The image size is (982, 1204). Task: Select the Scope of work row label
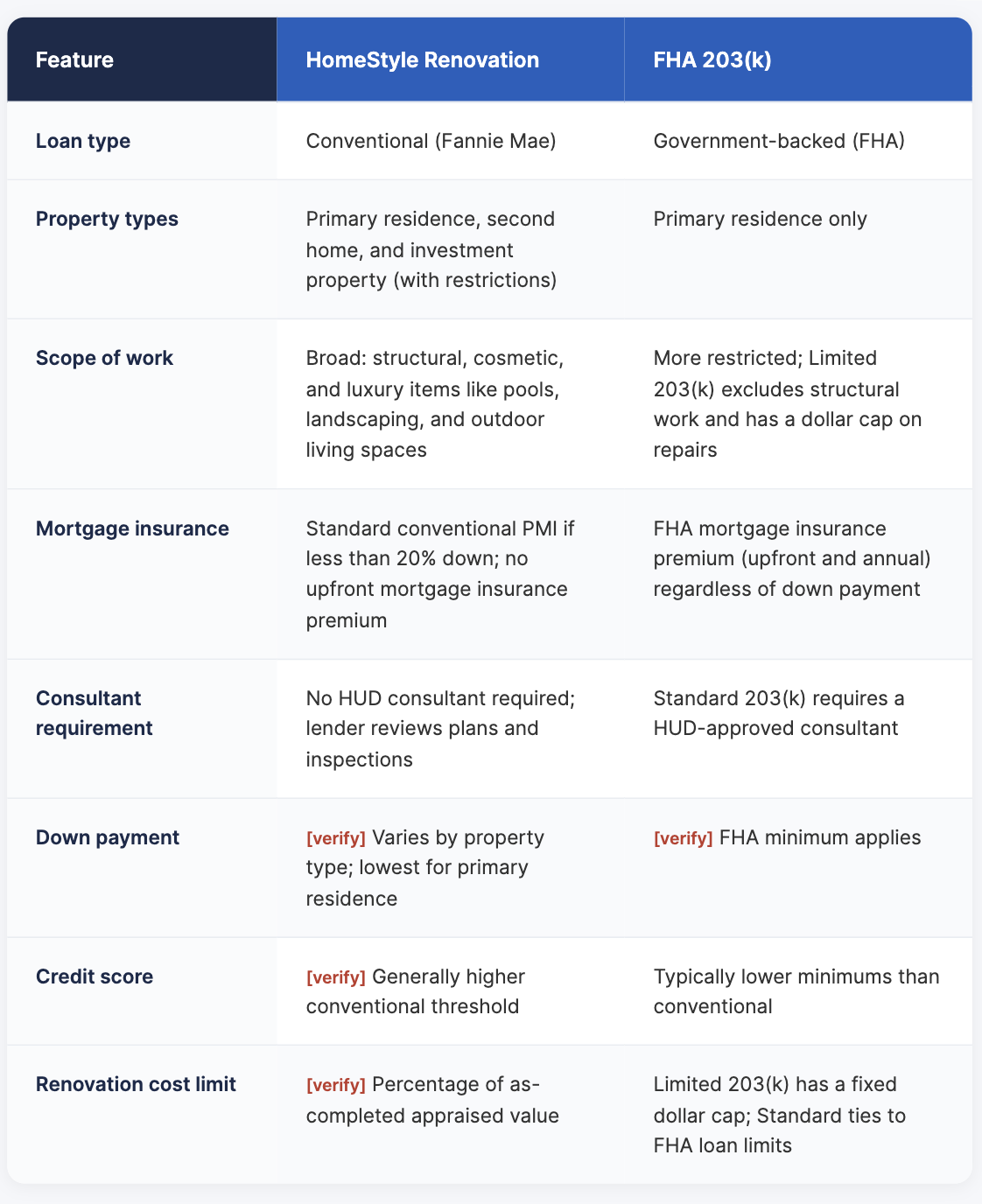[104, 358]
